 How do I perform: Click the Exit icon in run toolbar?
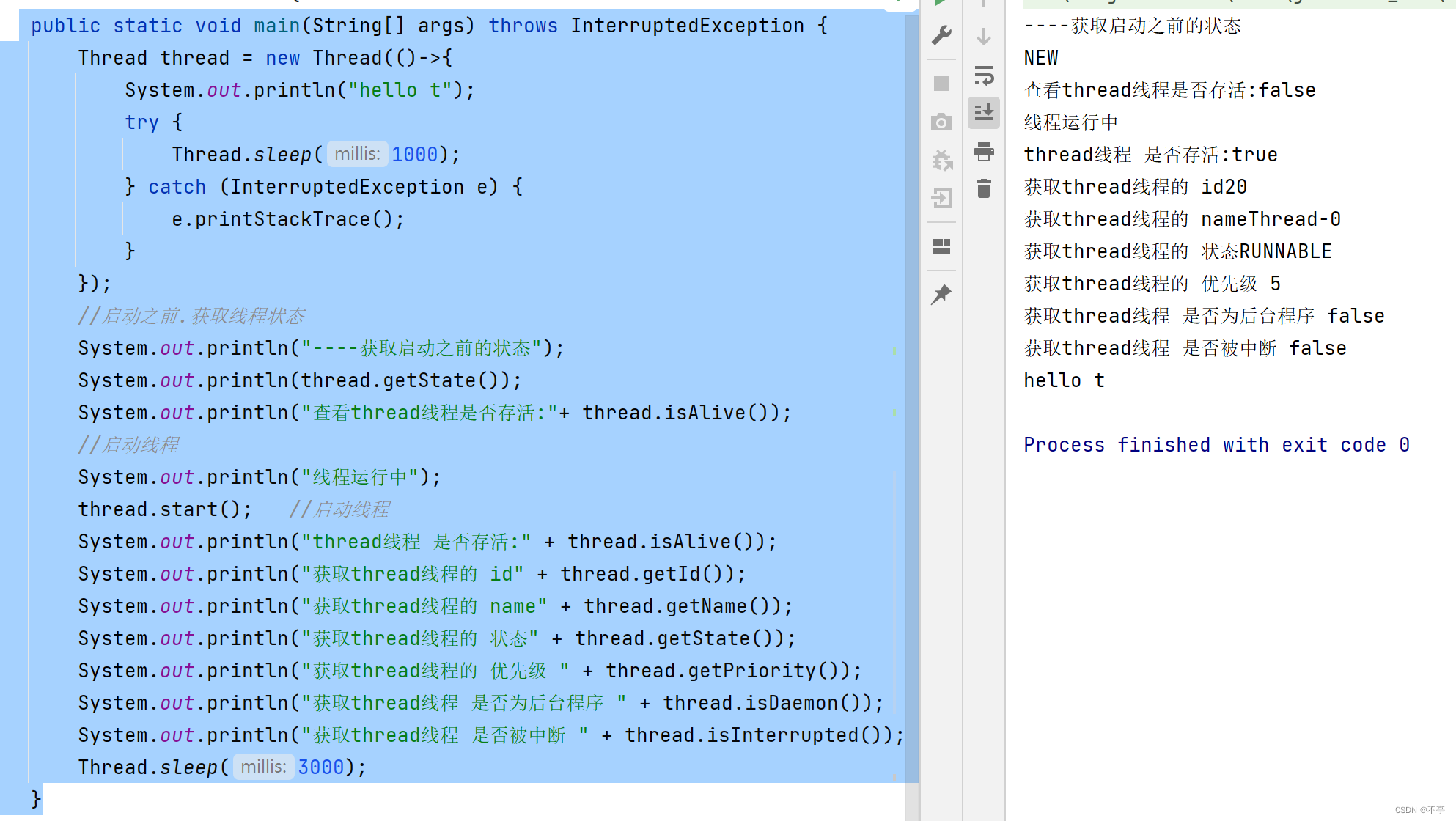941,198
